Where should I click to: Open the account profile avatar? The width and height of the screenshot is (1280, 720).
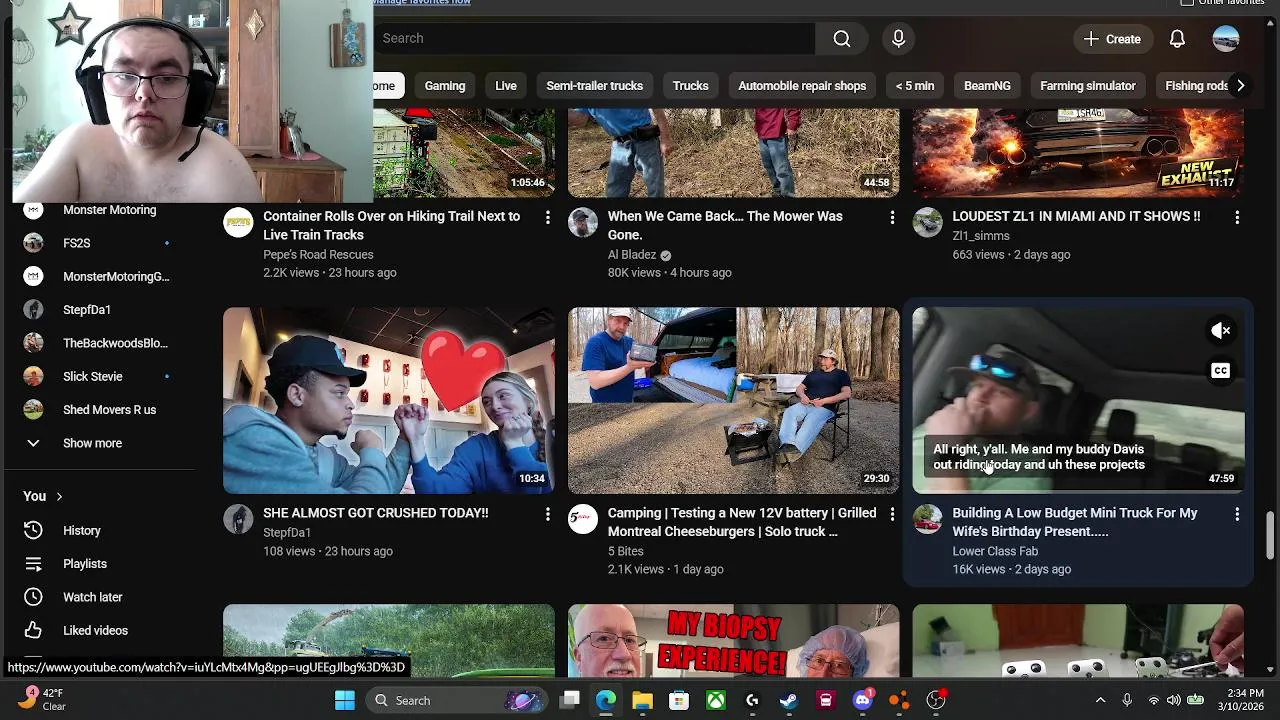click(1226, 39)
